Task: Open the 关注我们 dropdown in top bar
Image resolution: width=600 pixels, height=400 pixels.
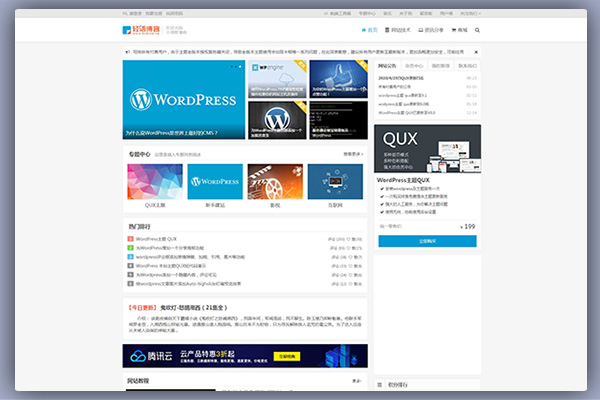Action: 470,13
